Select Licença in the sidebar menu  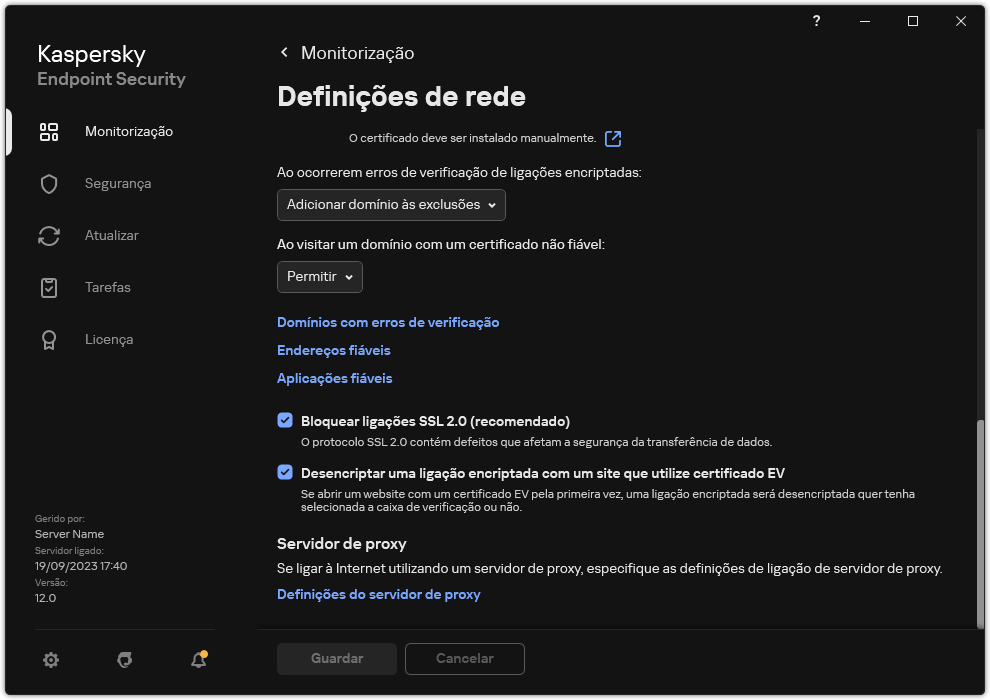tap(110, 339)
